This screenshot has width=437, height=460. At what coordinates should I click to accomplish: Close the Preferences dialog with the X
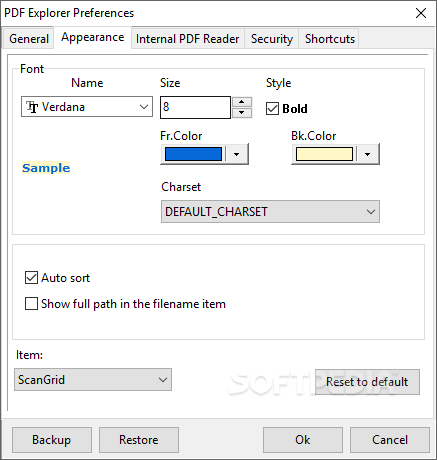(x=421, y=13)
